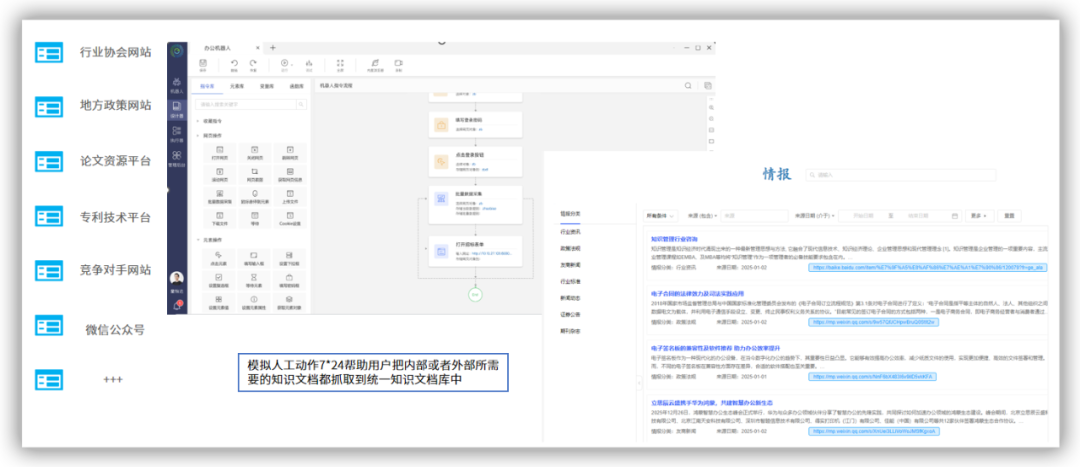Select the 填写输入框 command tile
1080x467 pixels.
point(254,258)
